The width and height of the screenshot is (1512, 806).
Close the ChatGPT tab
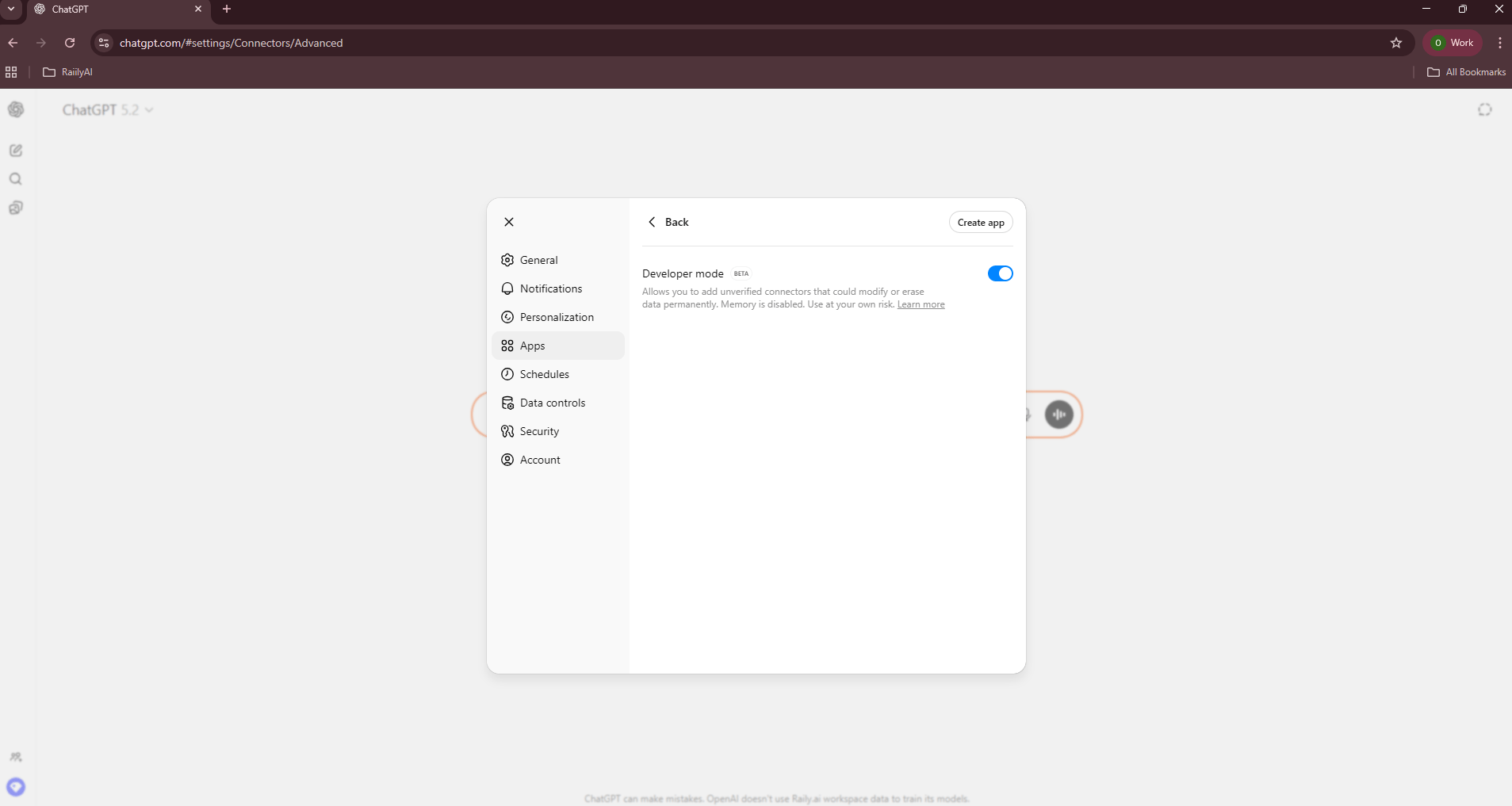198,9
